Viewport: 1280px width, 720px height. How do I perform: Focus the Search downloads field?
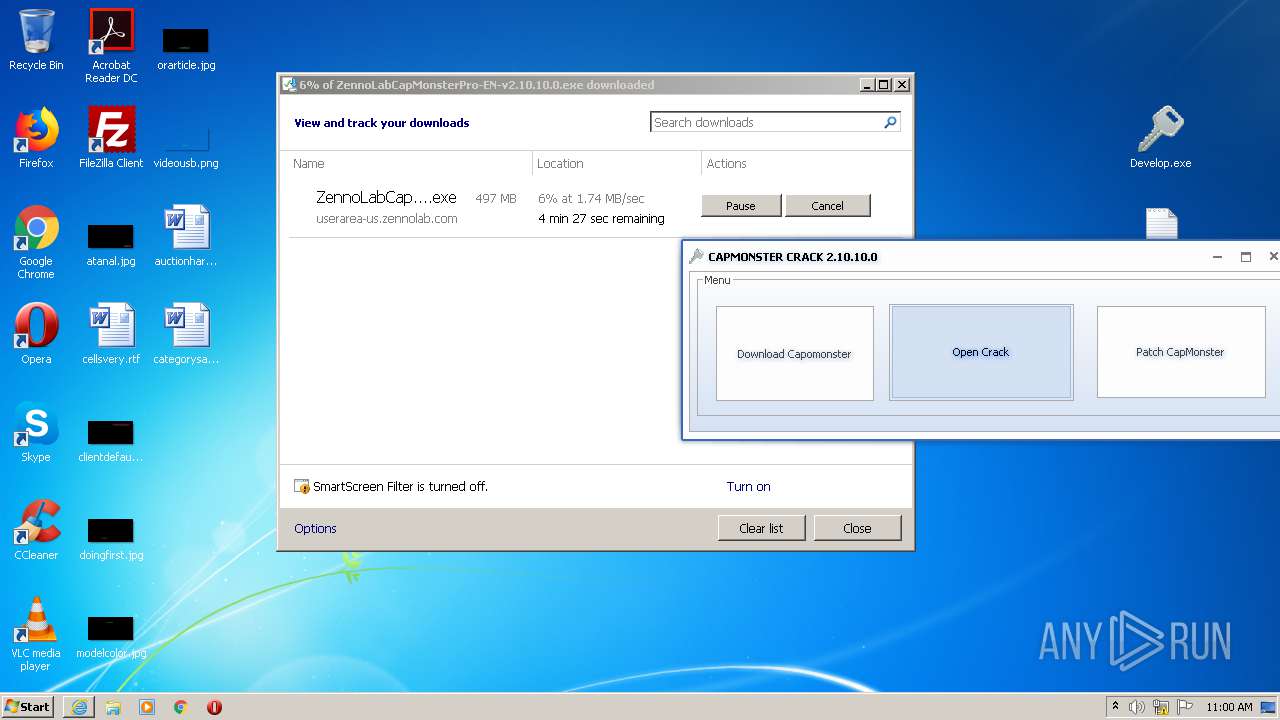tap(768, 122)
